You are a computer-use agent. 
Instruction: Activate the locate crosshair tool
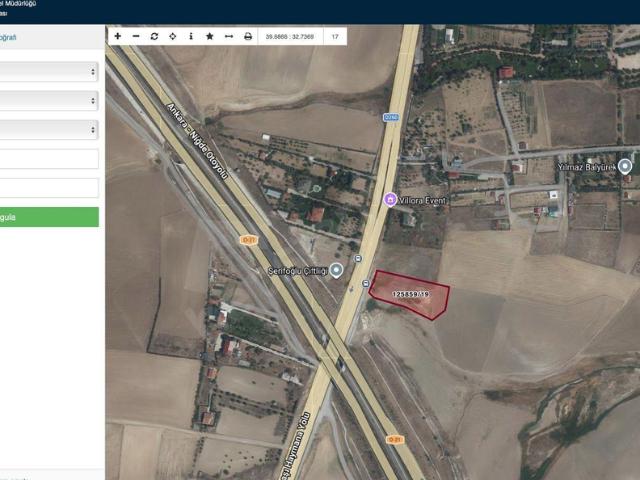point(173,36)
